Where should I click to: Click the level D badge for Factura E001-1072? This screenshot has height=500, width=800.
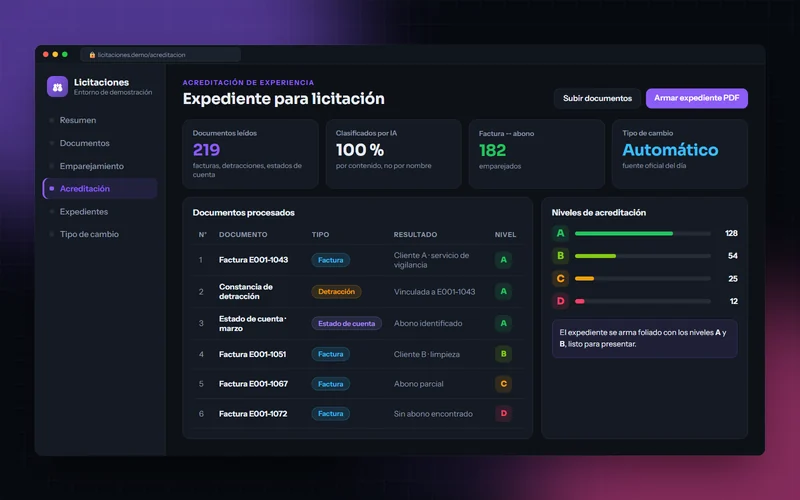(504, 413)
